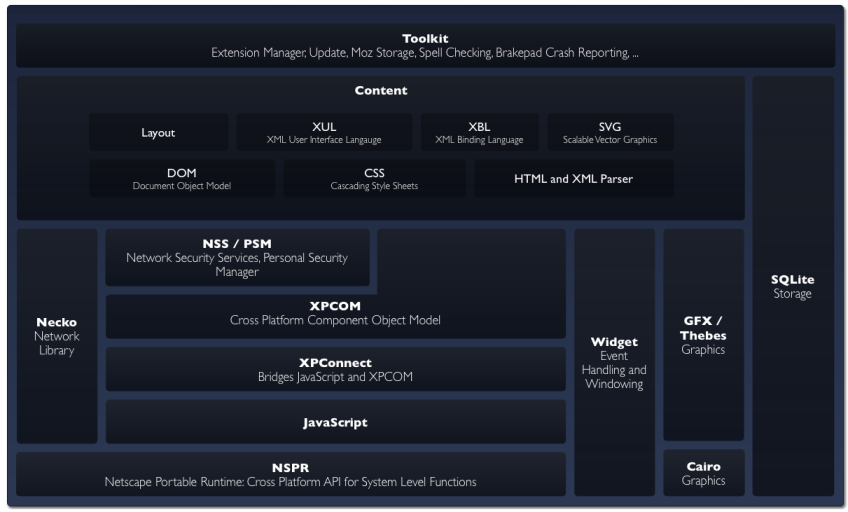This screenshot has height=512, width=848.
Task: Click the GFX / Thebes Graphics block
Action: click(703, 335)
